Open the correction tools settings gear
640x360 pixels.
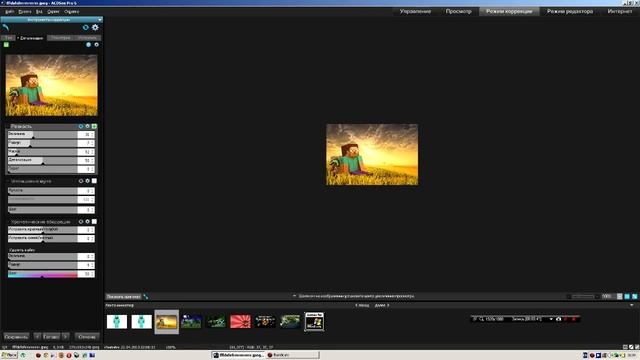[95, 27]
